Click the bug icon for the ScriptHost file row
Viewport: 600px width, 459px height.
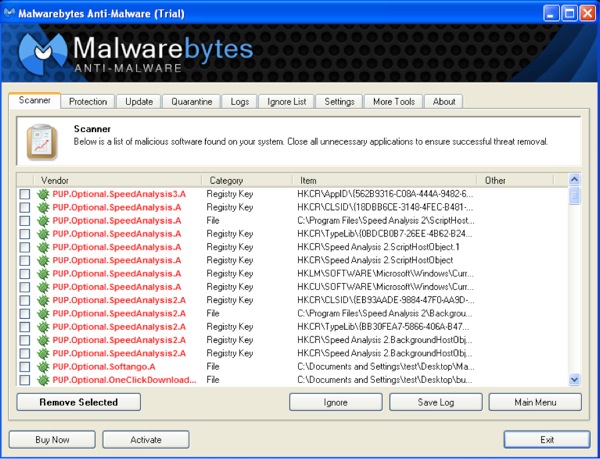pyautogui.click(x=43, y=221)
